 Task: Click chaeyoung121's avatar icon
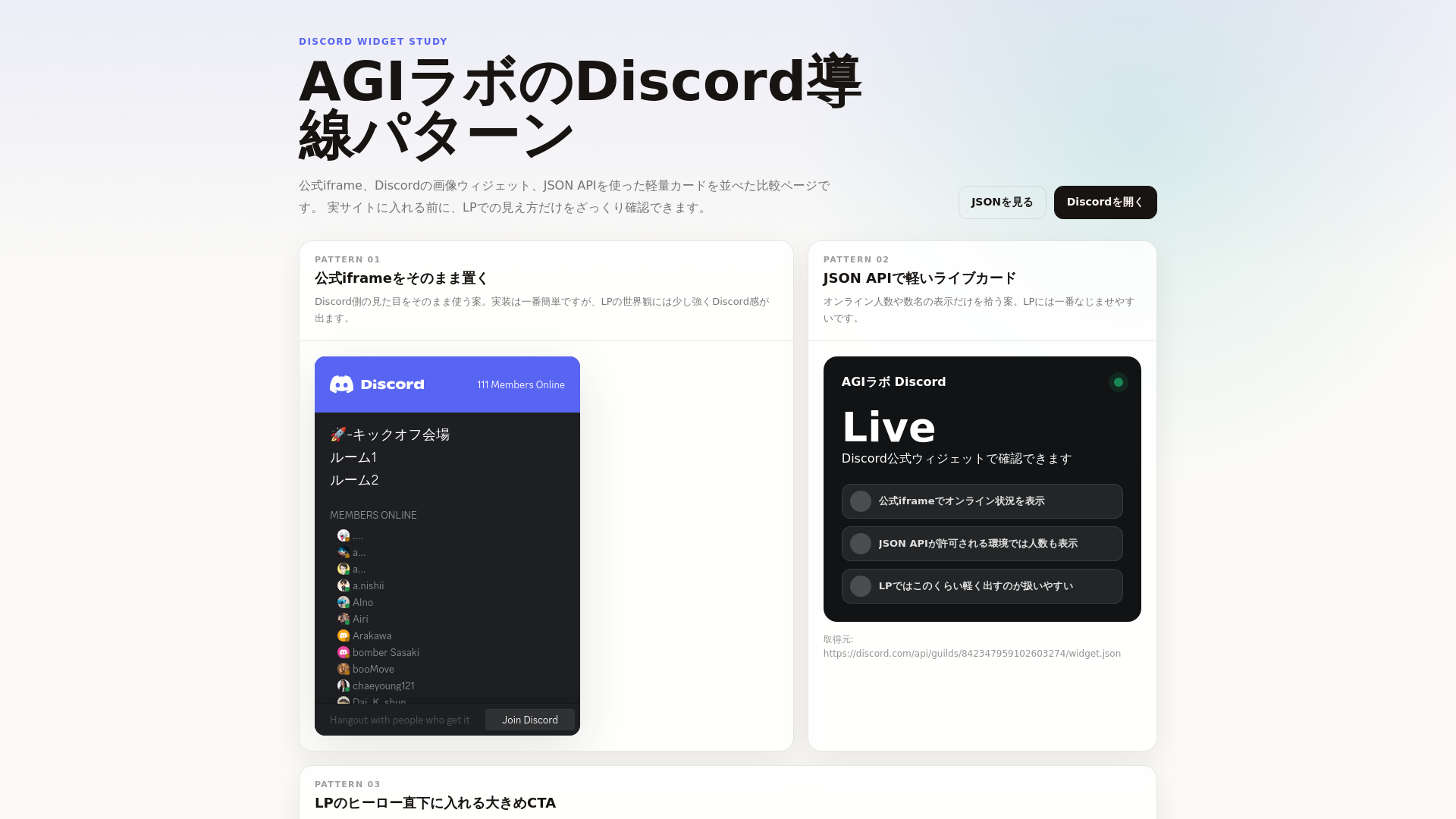coord(344,686)
